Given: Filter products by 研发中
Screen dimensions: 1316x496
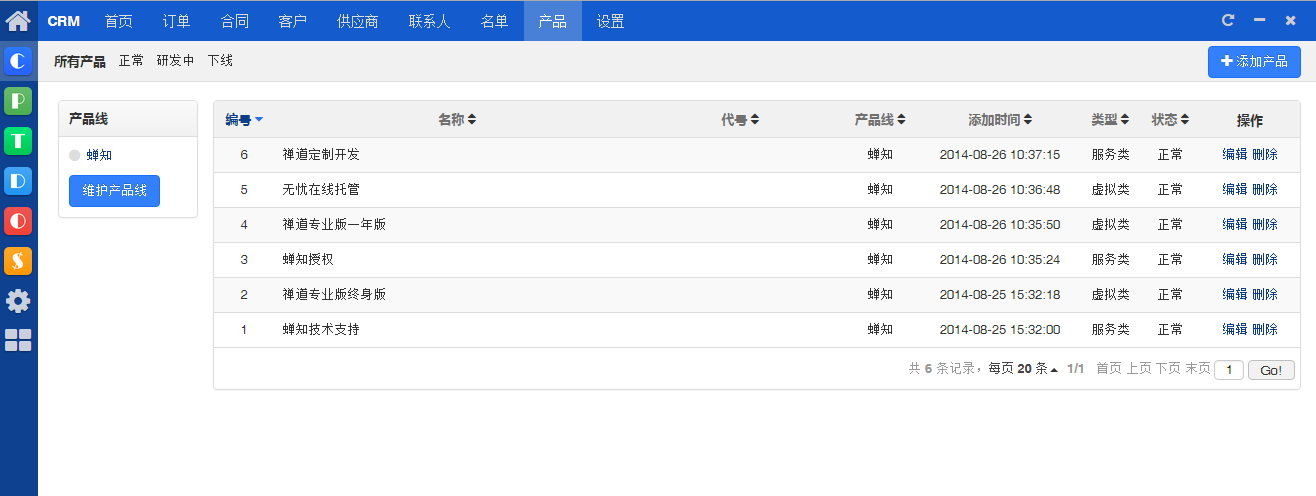Looking at the screenshot, I should click(175, 61).
